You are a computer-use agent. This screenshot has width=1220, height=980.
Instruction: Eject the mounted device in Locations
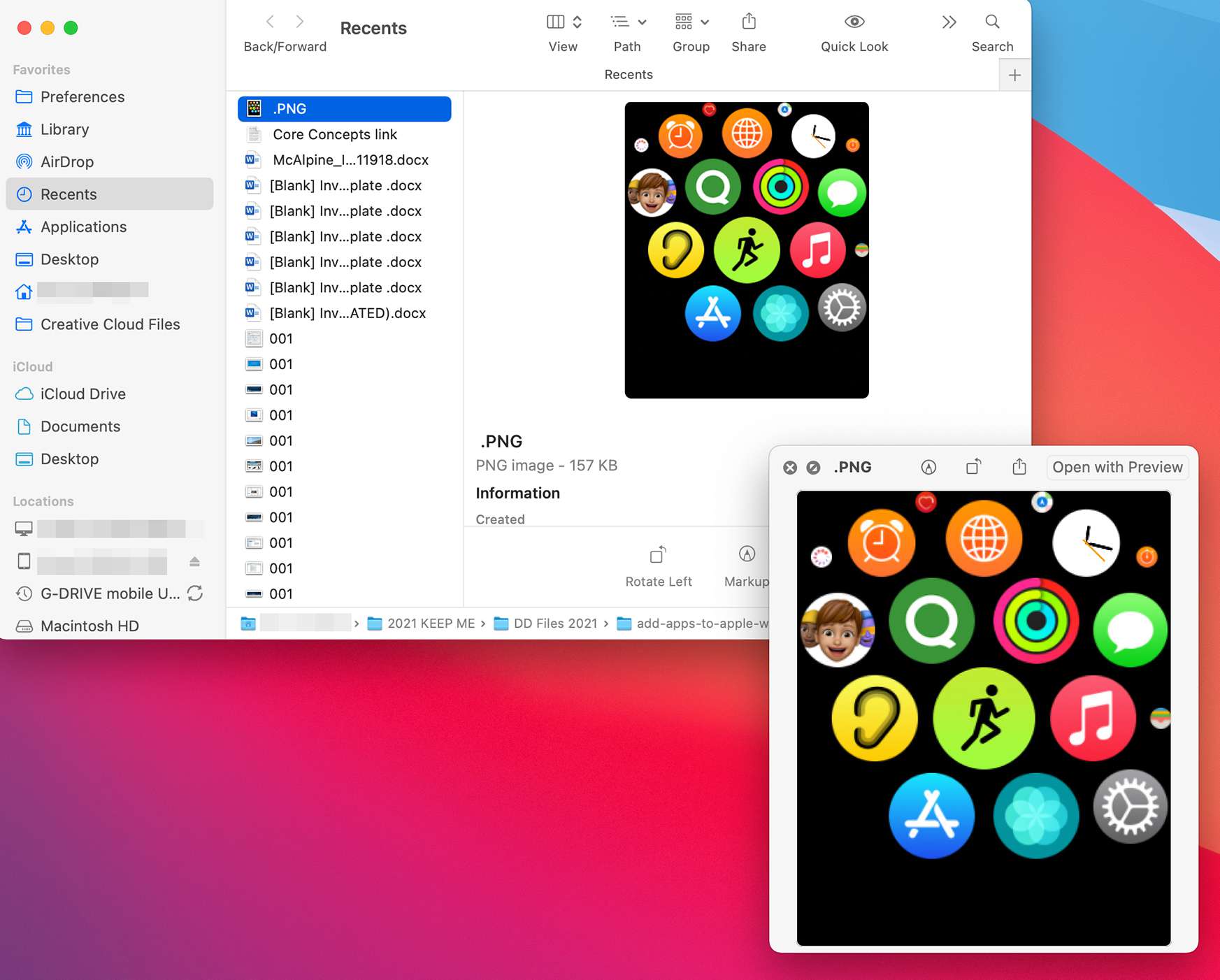pyautogui.click(x=195, y=561)
